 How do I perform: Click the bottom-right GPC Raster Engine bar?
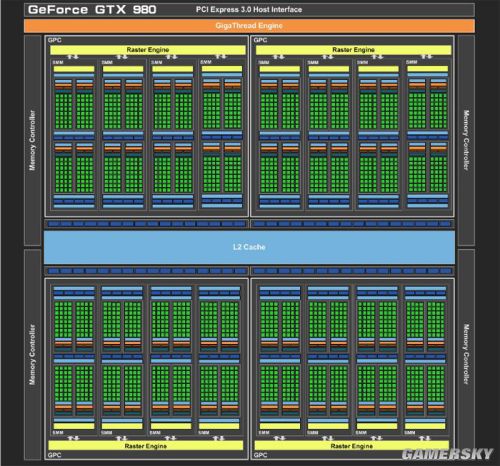point(352,446)
